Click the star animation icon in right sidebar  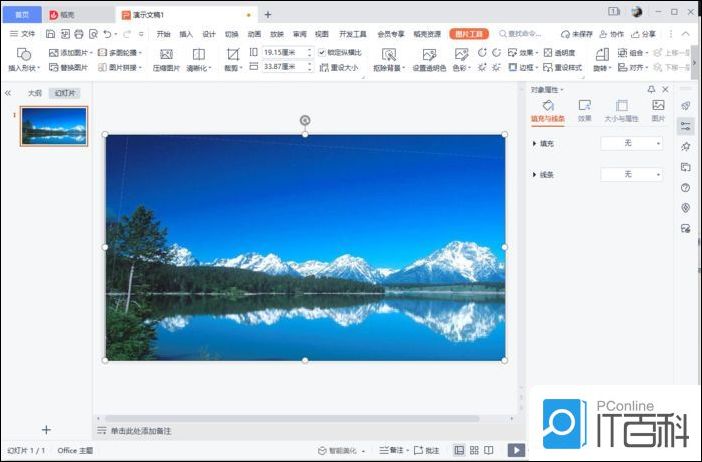(685, 146)
